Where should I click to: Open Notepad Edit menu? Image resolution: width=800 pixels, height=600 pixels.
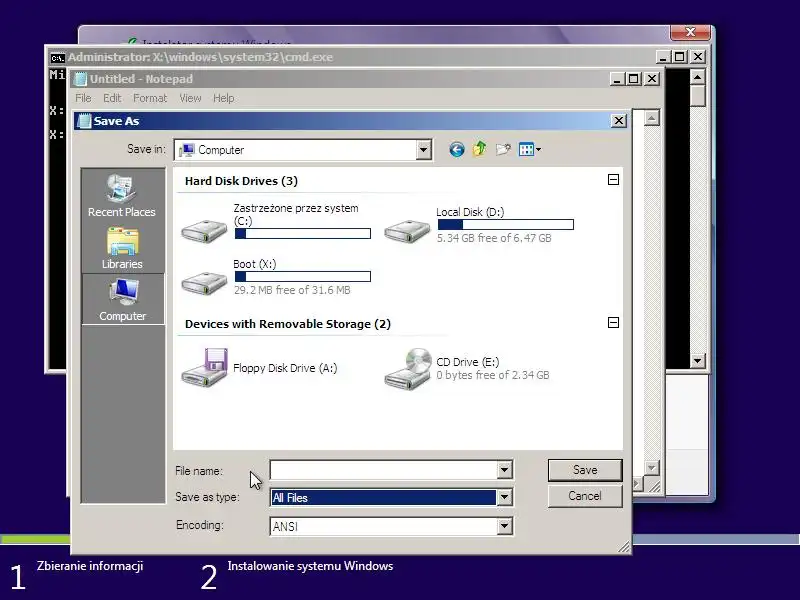(x=112, y=98)
